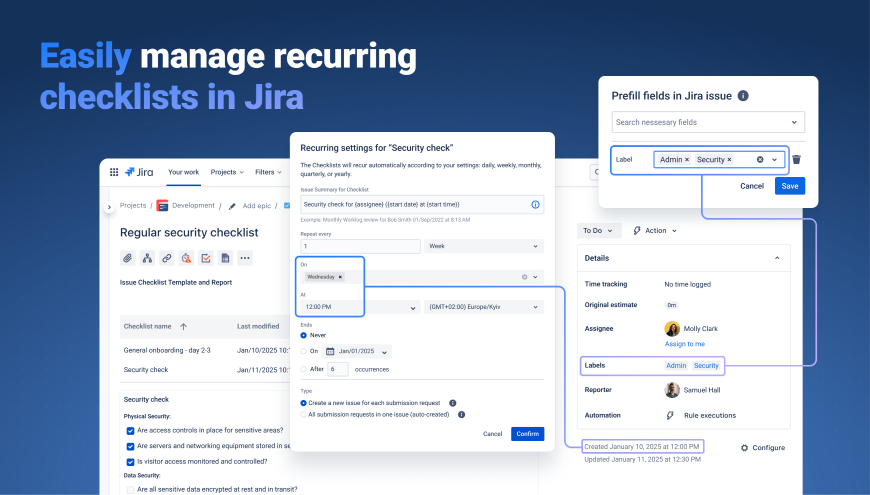
Task: Open the Jira app switcher grid icon
Action: click(x=114, y=172)
